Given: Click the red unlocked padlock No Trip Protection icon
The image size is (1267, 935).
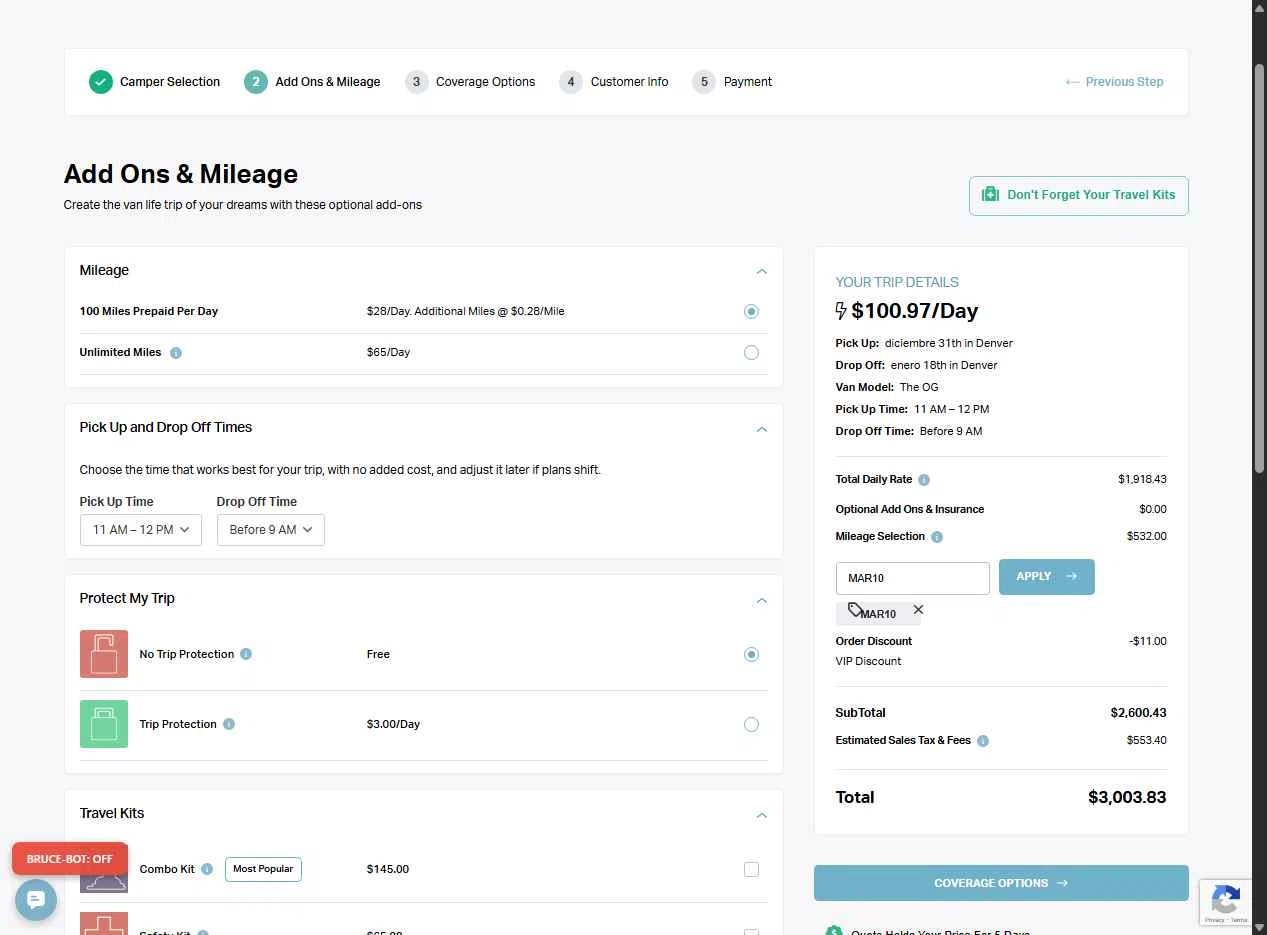Looking at the screenshot, I should point(104,654).
